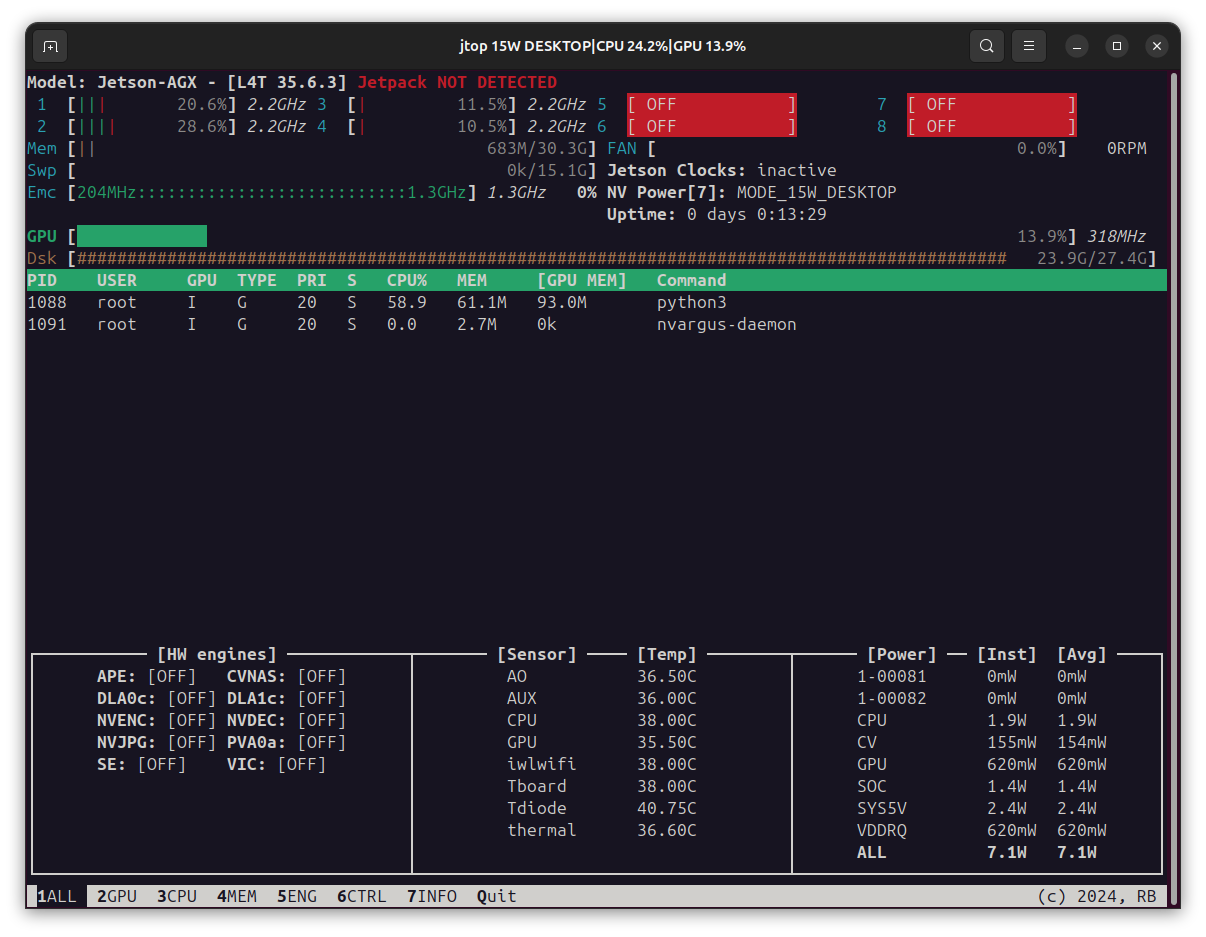1206x937 pixels.
Task: Click the Tboard 38.00C temperature
Action: click(667, 786)
